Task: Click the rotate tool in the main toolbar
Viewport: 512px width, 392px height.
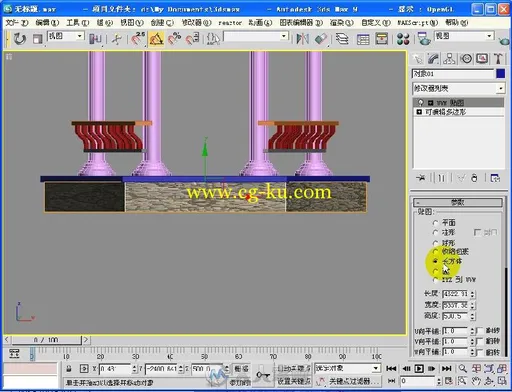Action: (x=20, y=39)
